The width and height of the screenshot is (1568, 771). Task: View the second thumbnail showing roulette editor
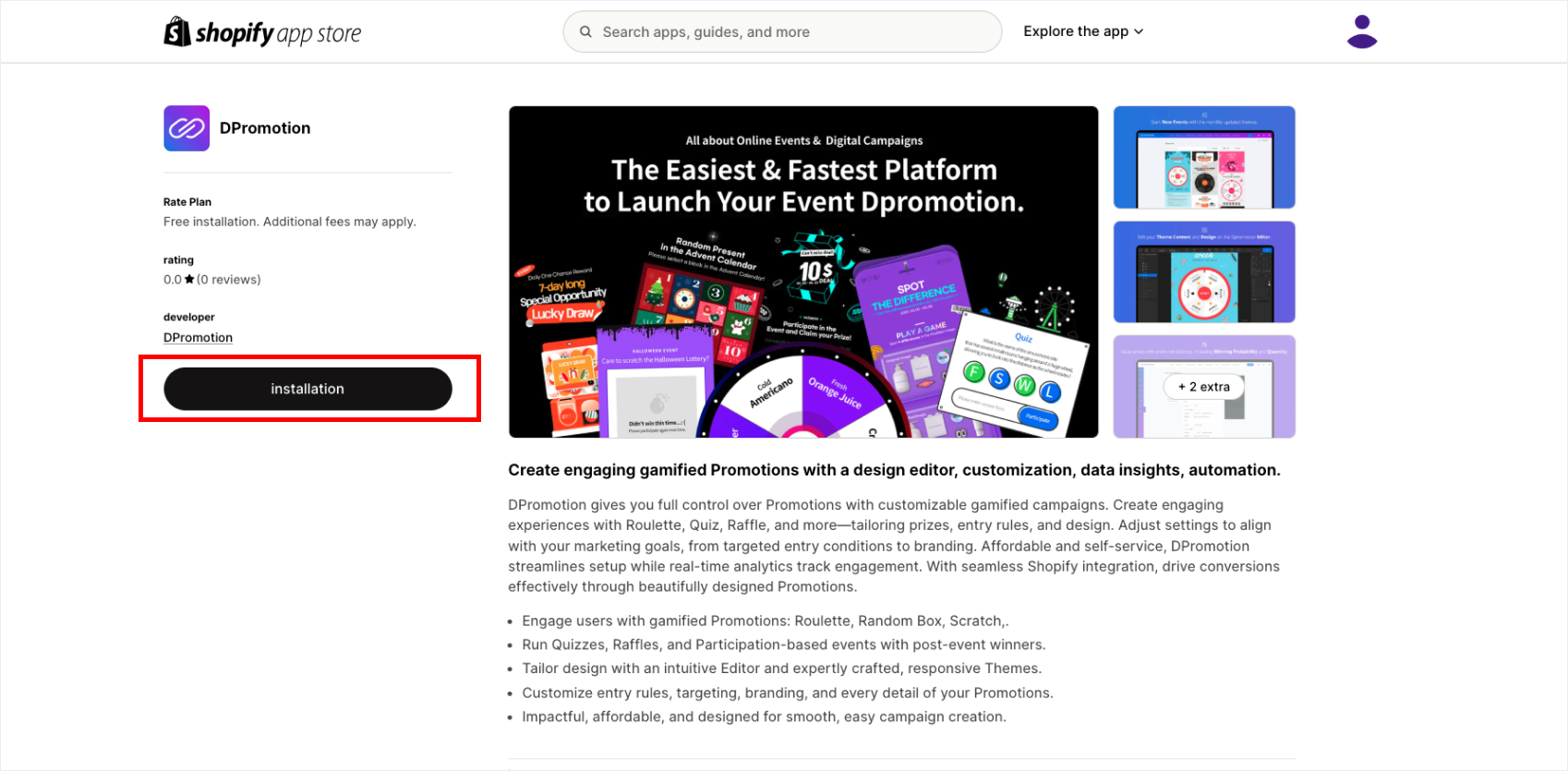(x=1204, y=271)
